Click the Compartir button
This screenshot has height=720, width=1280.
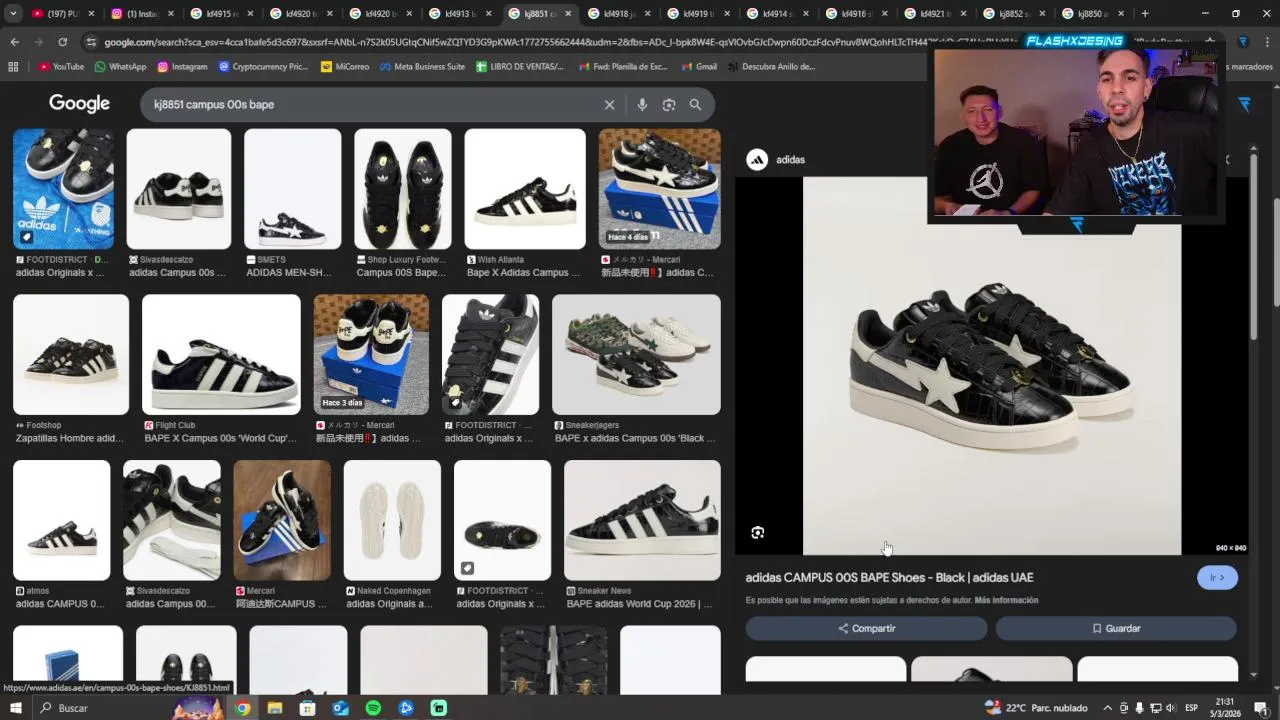click(867, 628)
